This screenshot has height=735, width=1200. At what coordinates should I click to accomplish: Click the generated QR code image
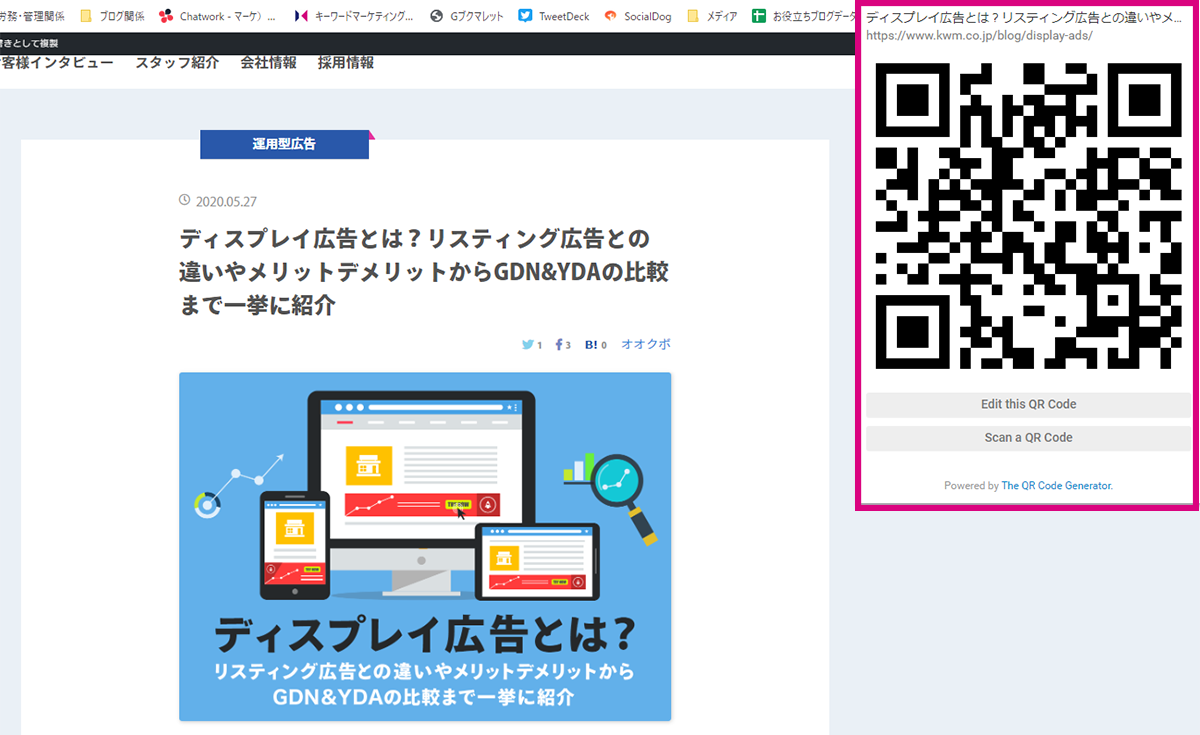click(1029, 214)
